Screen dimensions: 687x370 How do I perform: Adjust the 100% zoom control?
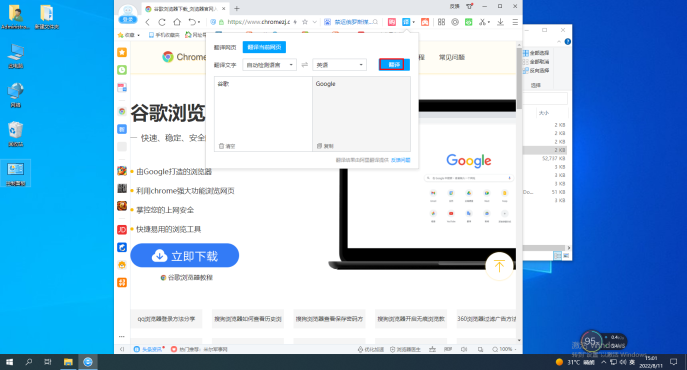point(504,349)
